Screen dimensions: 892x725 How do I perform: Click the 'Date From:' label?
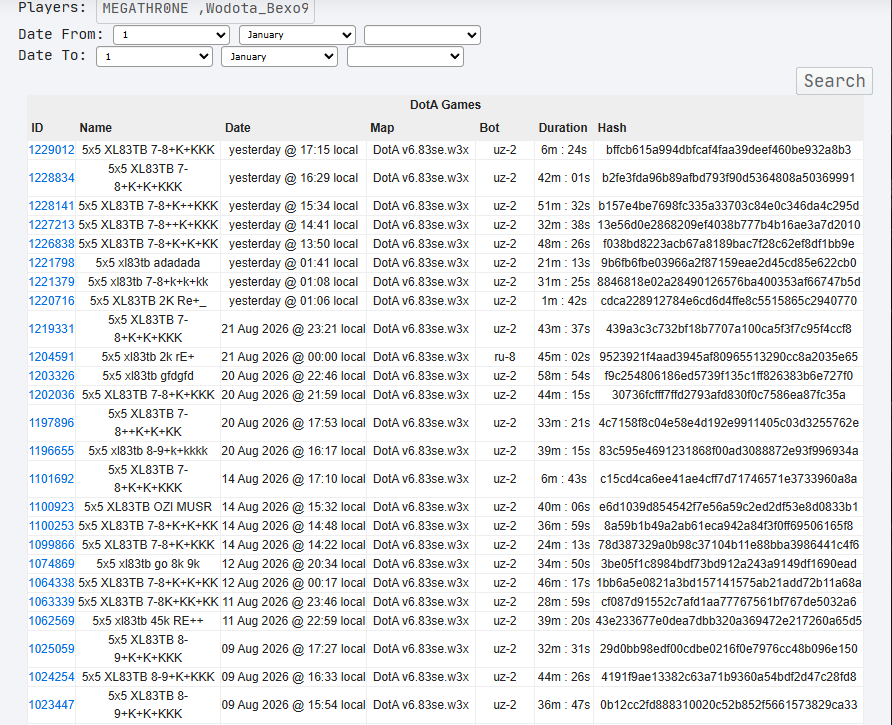61,34
